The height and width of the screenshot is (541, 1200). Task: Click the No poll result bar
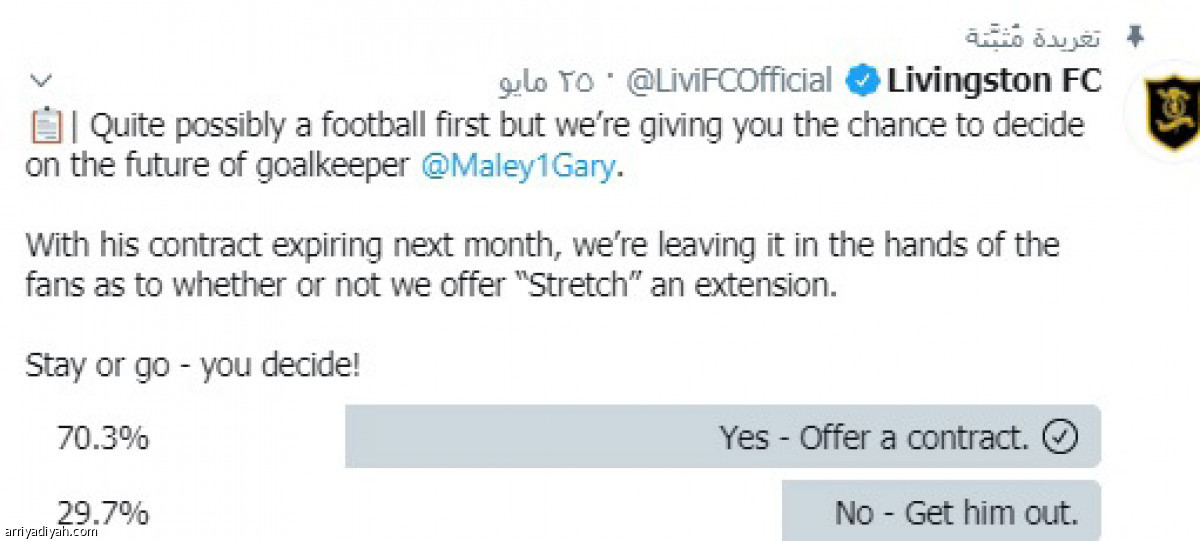point(941,511)
